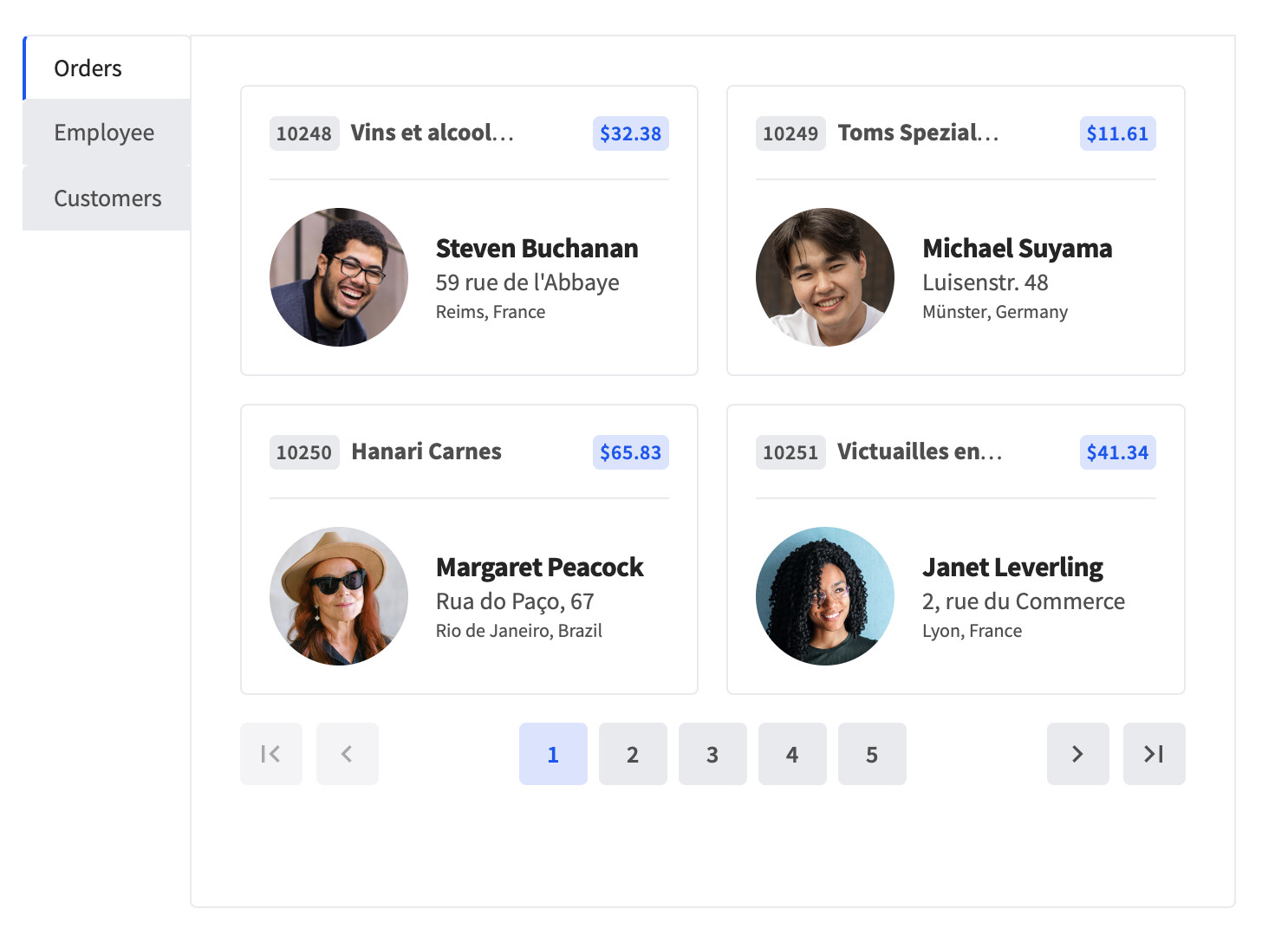The height and width of the screenshot is (948, 1288).
Task: Select page 4 in pagination
Action: pyautogui.click(x=792, y=754)
